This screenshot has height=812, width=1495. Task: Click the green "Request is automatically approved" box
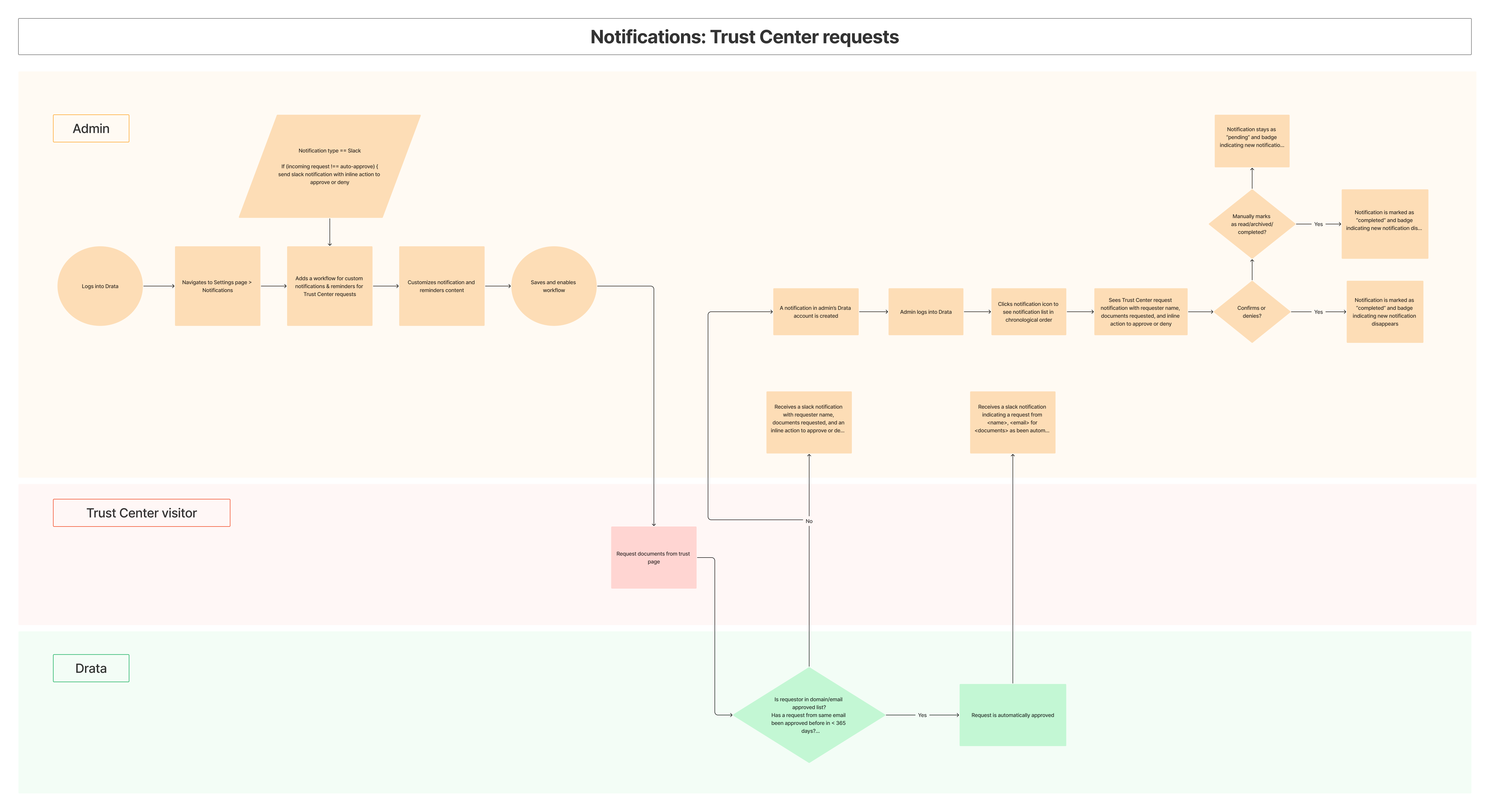point(1013,715)
